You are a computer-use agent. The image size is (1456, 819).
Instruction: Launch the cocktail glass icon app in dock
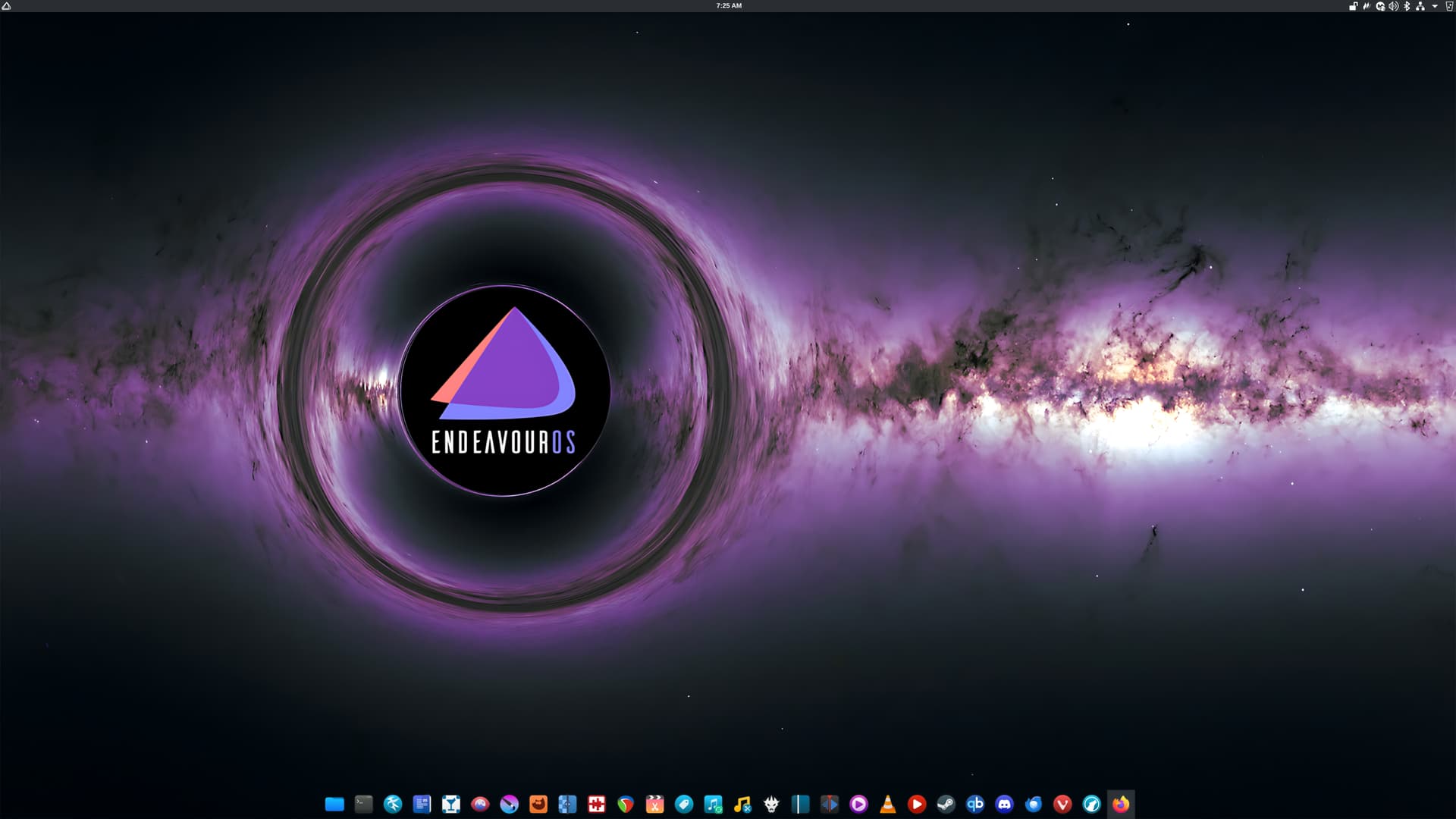click(x=451, y=804)
